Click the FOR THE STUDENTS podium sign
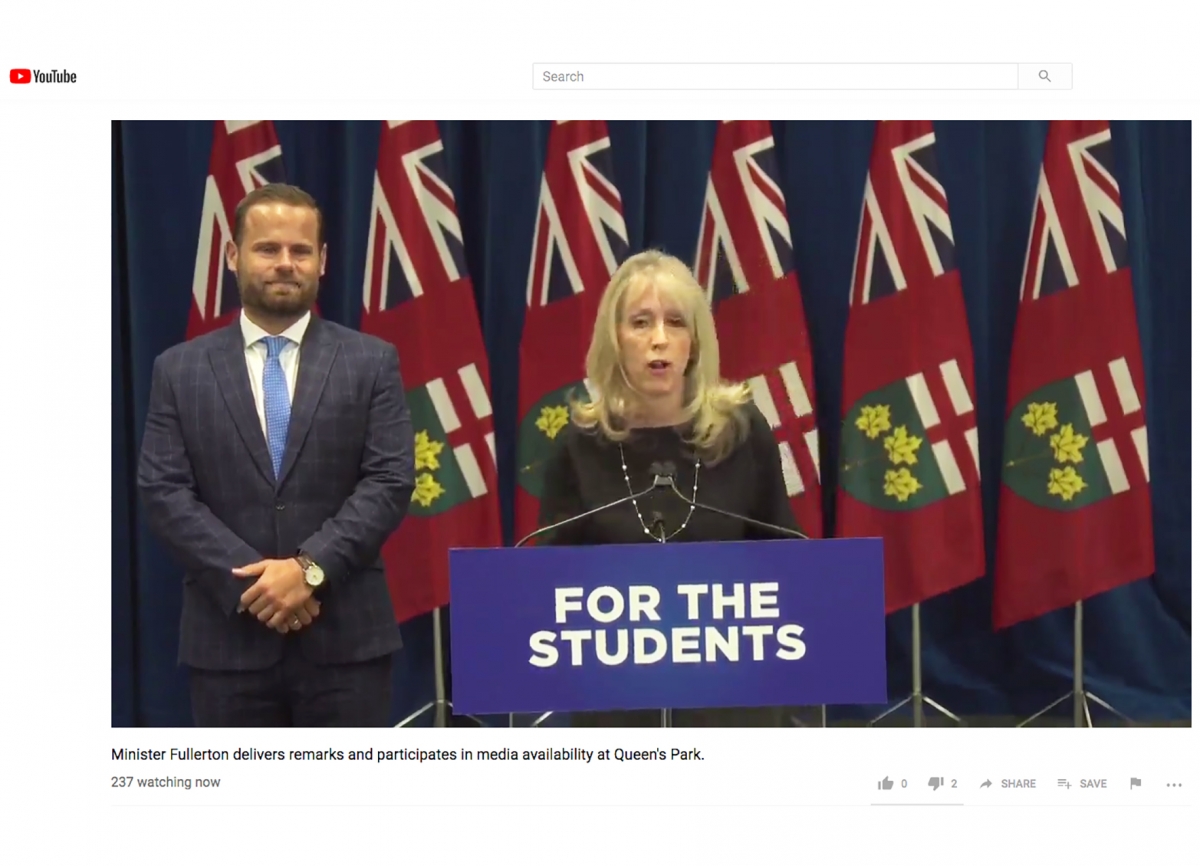 667,626
